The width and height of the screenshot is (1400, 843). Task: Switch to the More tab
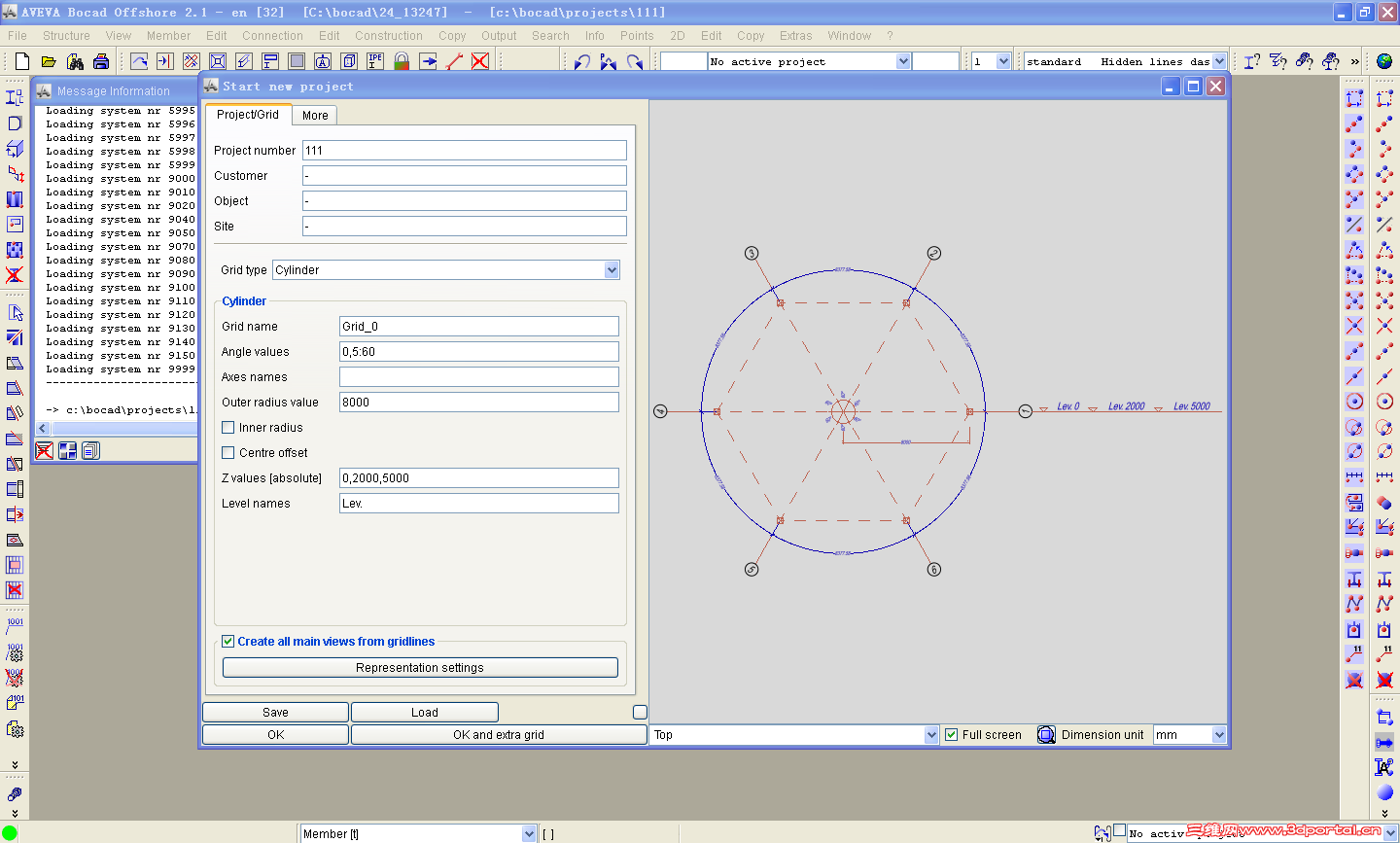click(315, 116)
